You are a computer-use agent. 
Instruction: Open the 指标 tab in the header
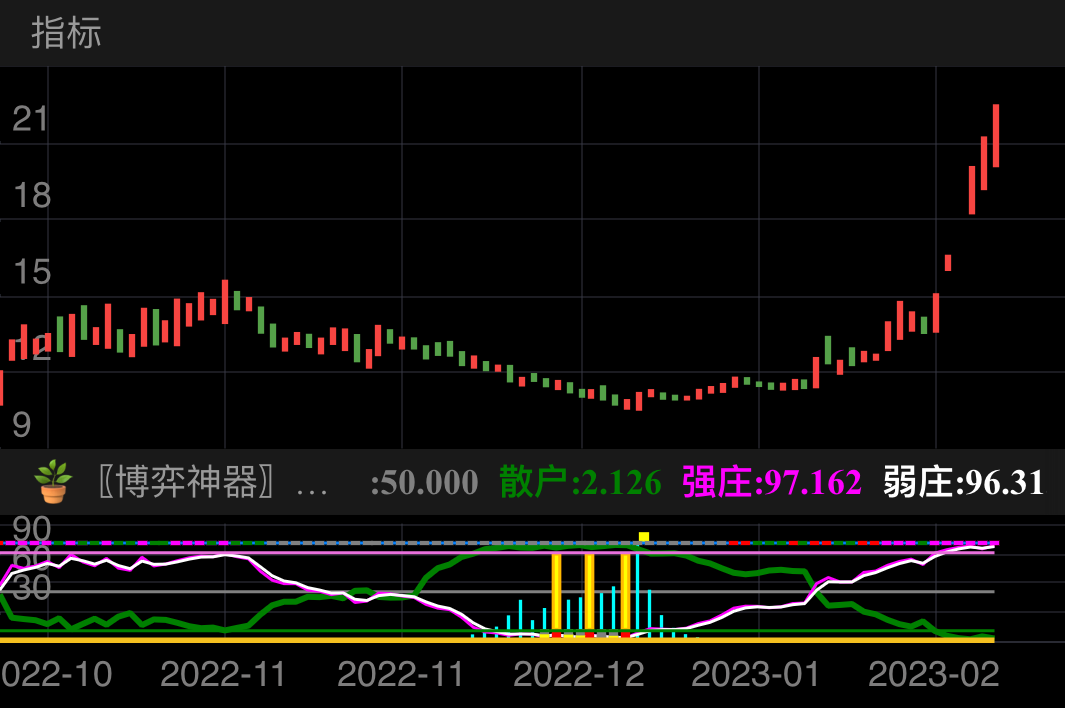[66, 33]
